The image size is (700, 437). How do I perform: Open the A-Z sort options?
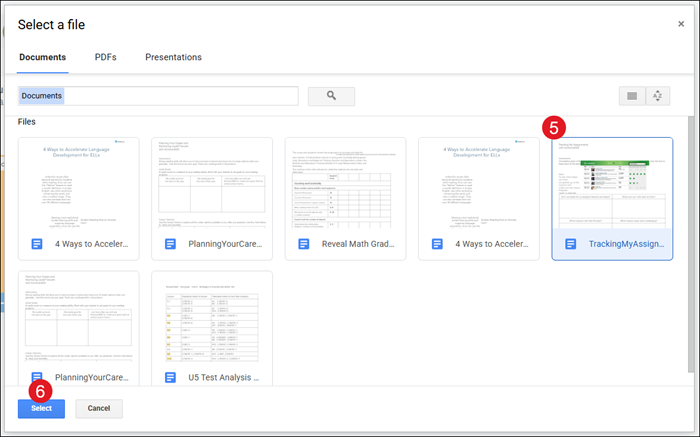pos(657,96)
